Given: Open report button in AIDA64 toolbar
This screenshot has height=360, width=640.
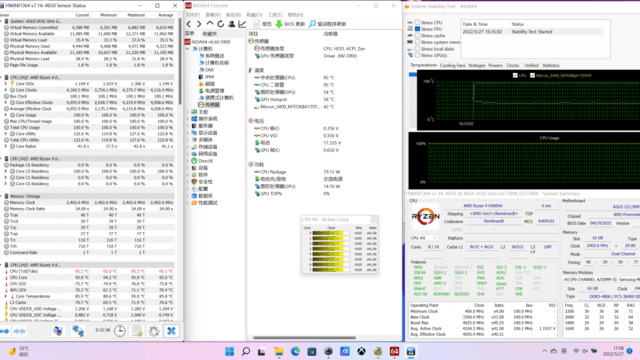Looking at the screenshot, I should [262, 24].
